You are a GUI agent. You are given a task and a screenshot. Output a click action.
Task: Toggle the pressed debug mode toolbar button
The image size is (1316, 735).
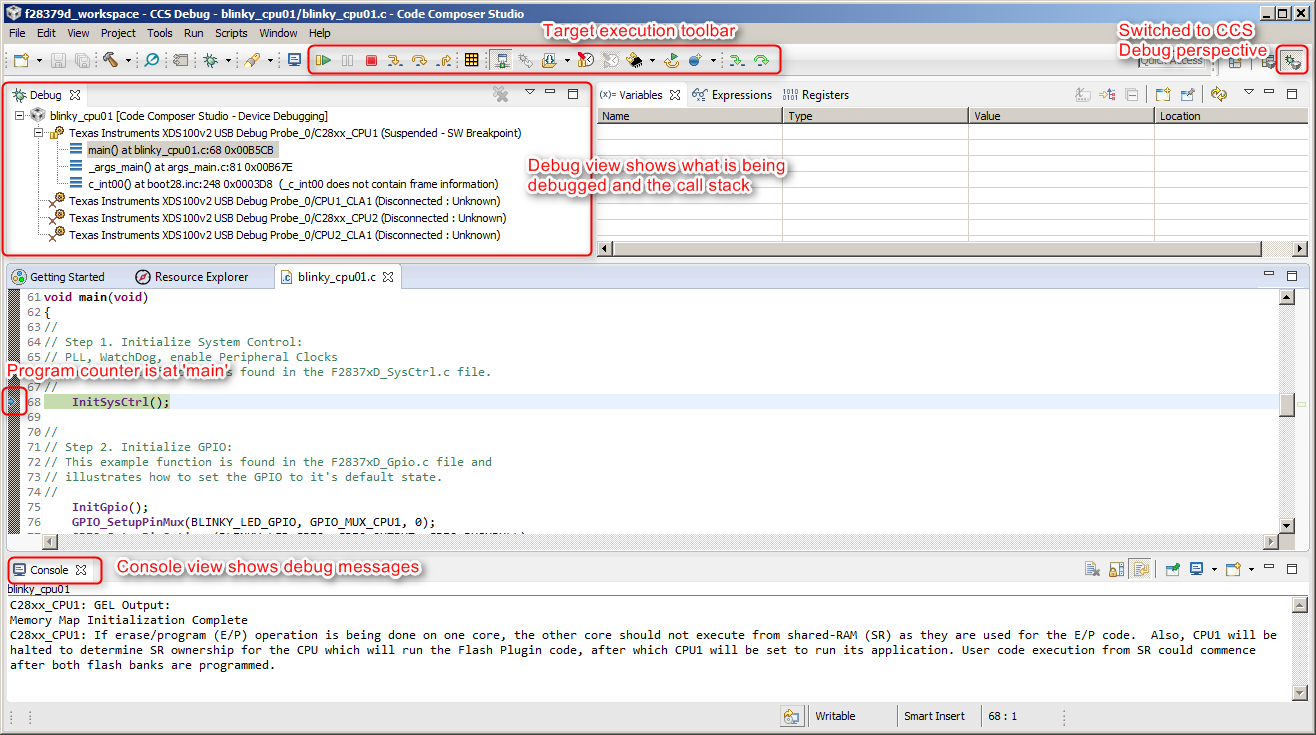click(502, 60)
